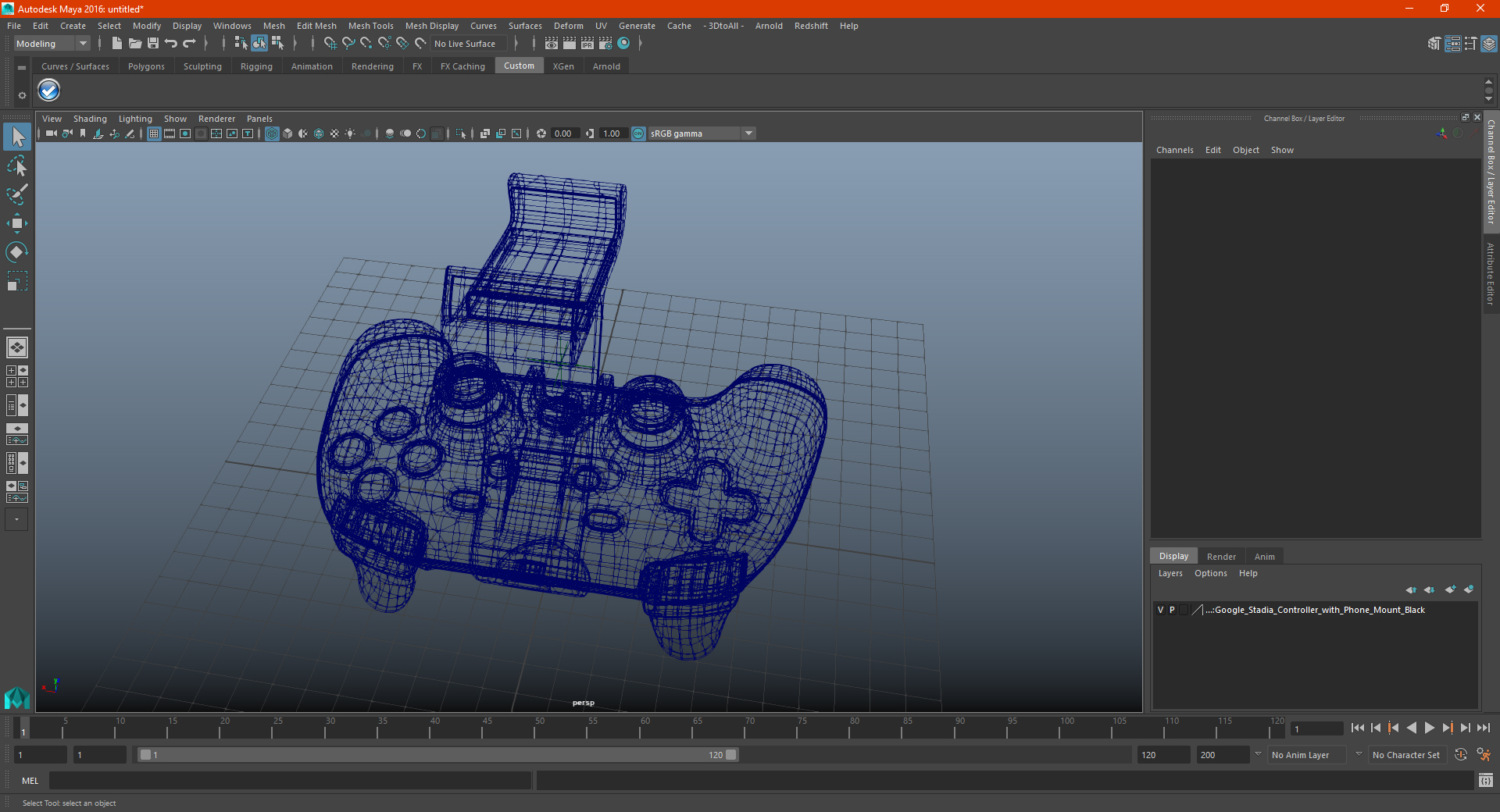Open the No Anim Layer dropdown
1500x812 pixels.
(x=1308, y=755)
